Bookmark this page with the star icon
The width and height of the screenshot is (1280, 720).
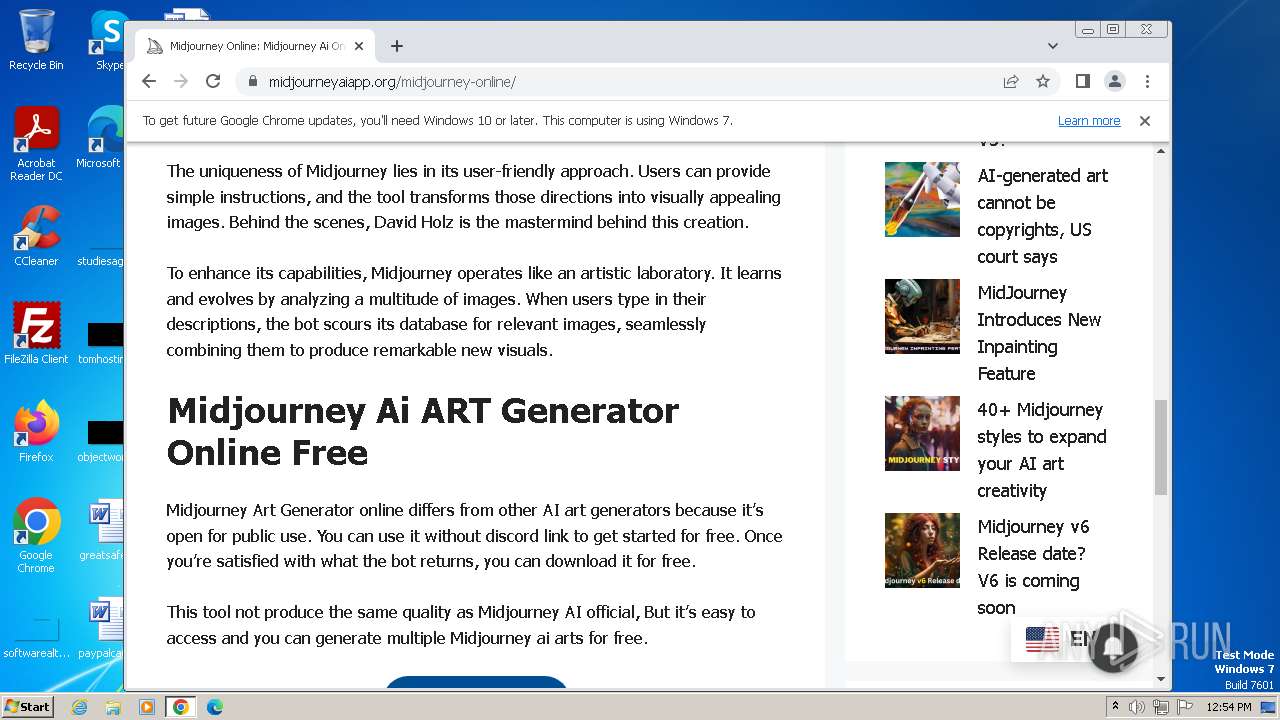1043,81
